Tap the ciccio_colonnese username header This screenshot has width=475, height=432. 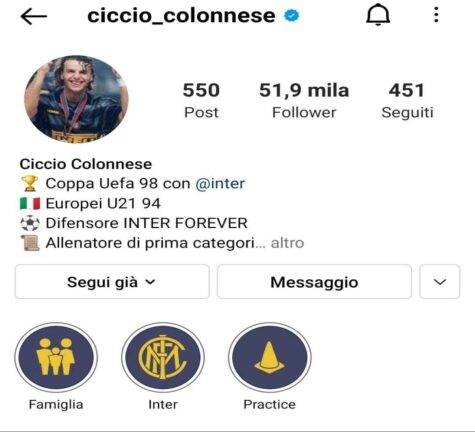[x=181, y=16]
